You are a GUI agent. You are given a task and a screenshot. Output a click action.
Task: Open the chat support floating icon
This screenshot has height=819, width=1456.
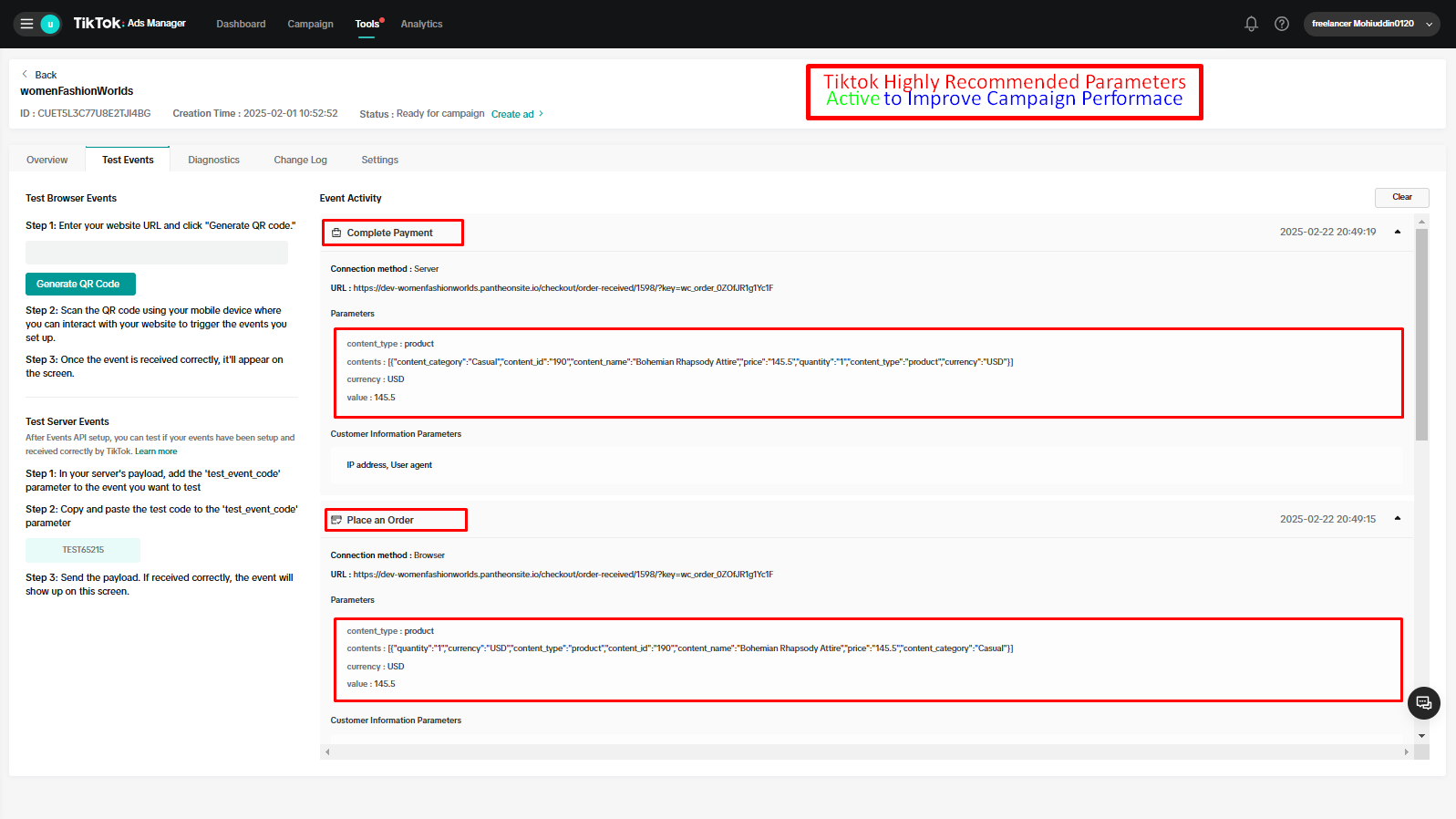tap(1423, 703)
